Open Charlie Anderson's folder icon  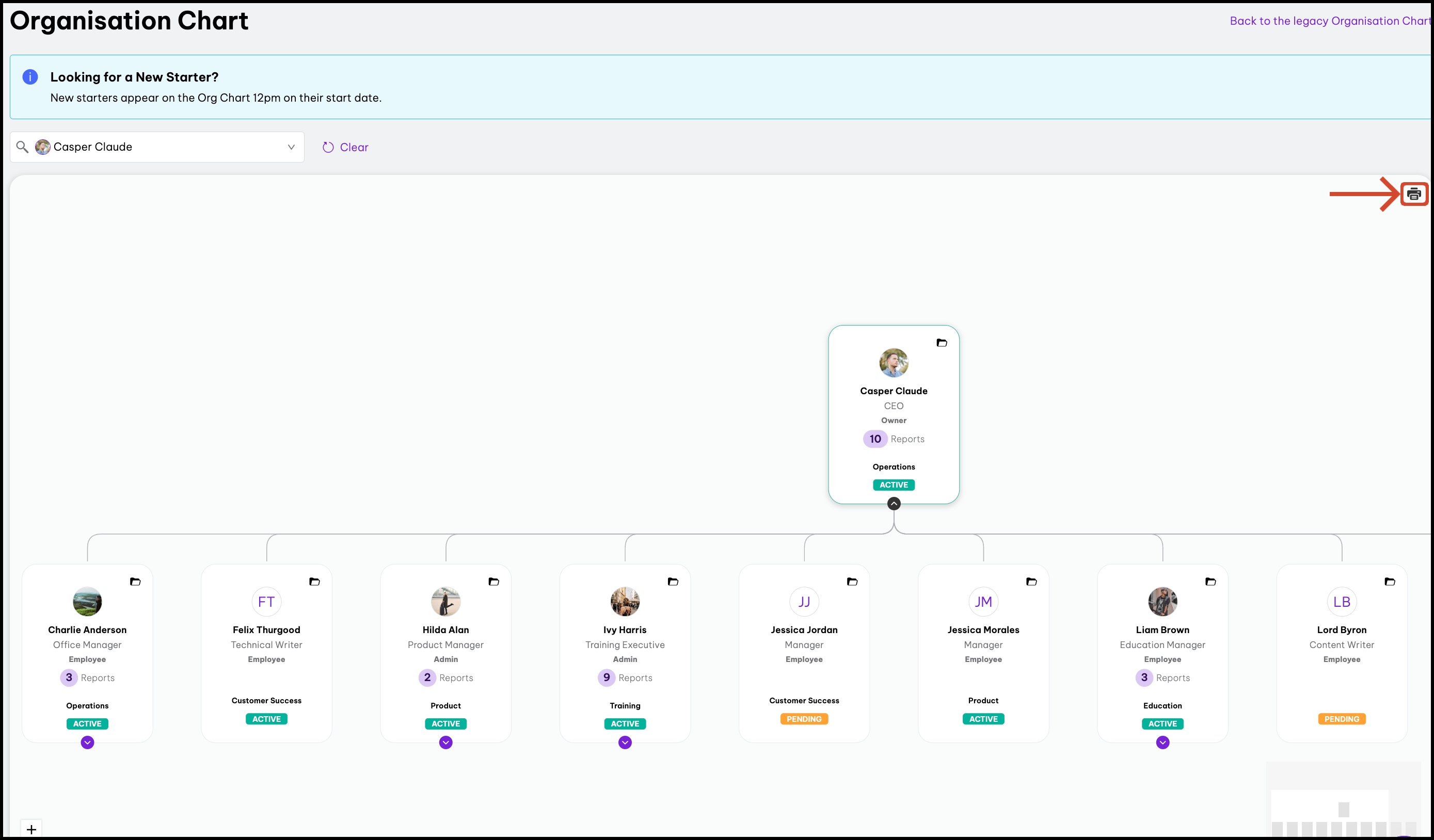pos(135,582)
